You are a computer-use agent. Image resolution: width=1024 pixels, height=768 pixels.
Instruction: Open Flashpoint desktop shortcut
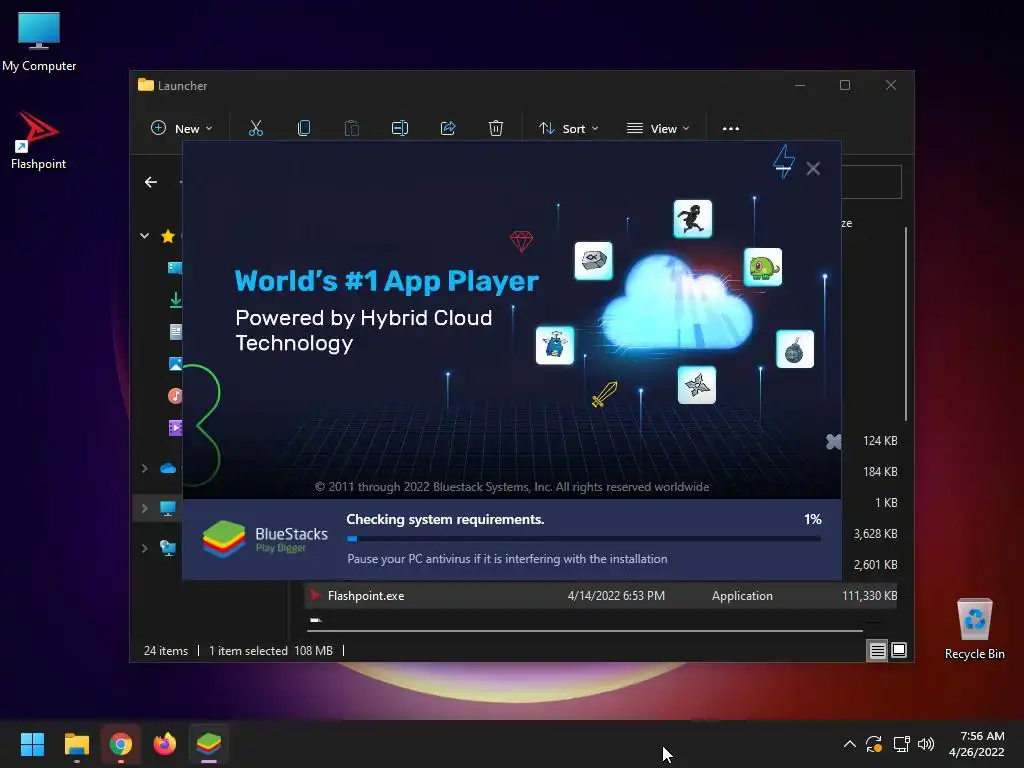[x=38, y=140]
